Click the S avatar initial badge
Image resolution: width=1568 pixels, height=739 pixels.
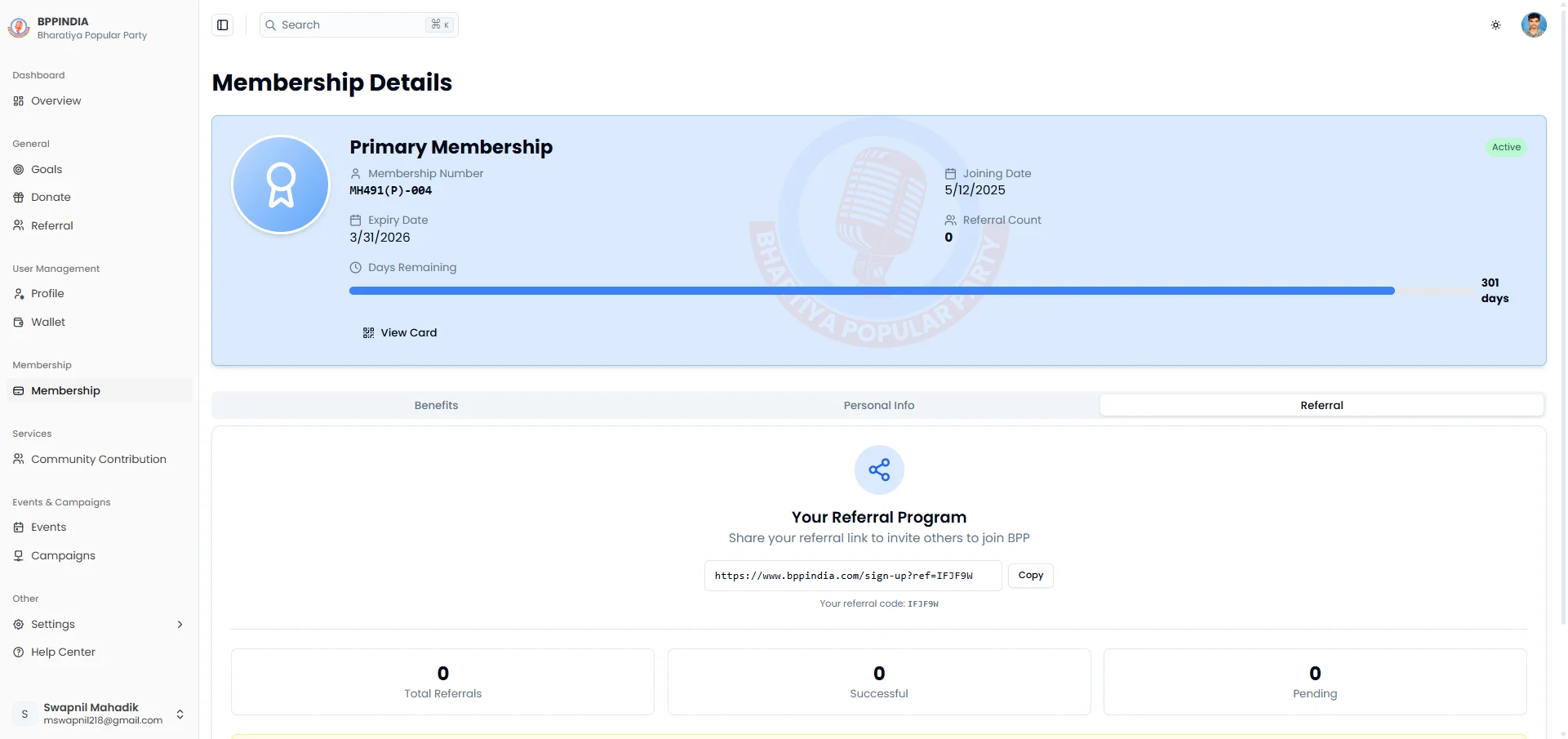point(24,714)
